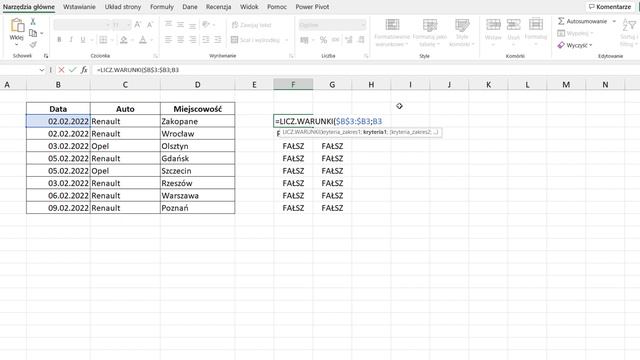Open Formatowanie warunkowe conditional formatting
Image resolution: width=640 pixels, height=360 pixels.
pyautogui.click(x=392, y=32)
